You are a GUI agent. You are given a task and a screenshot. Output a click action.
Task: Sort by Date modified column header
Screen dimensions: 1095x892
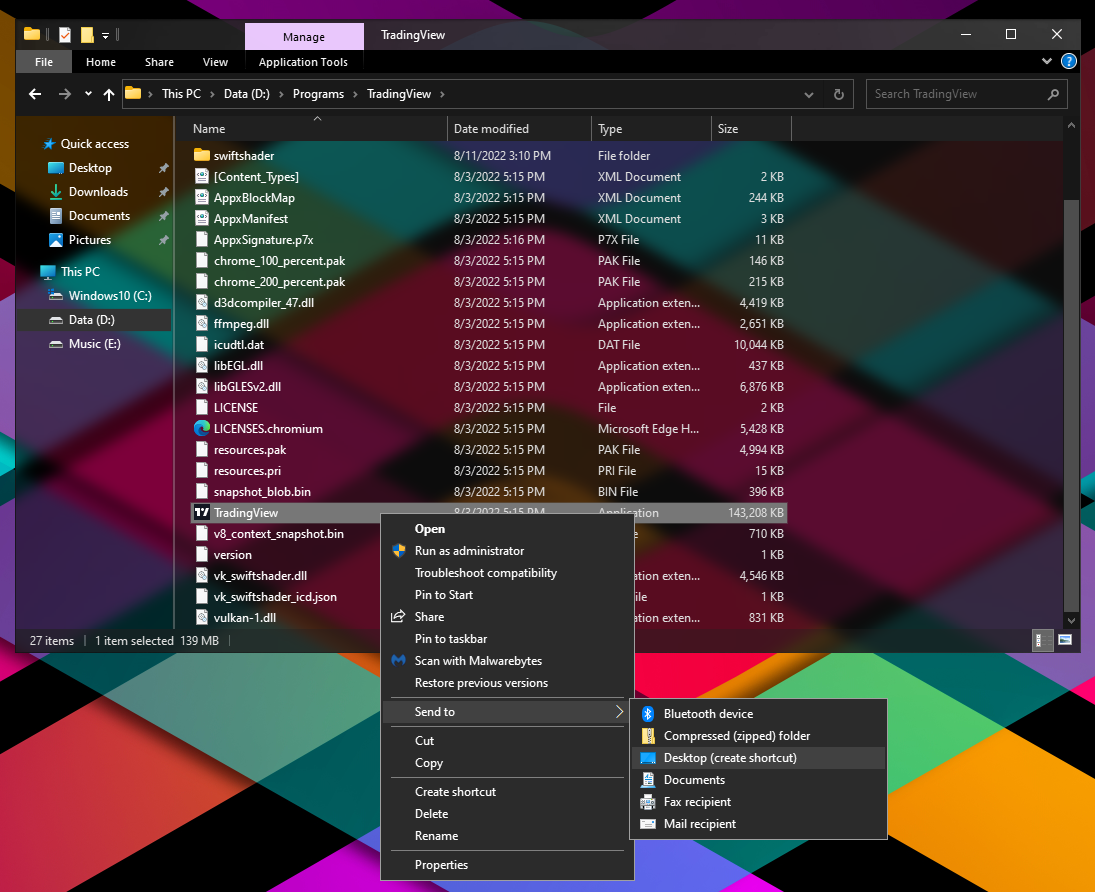(519, 129)
